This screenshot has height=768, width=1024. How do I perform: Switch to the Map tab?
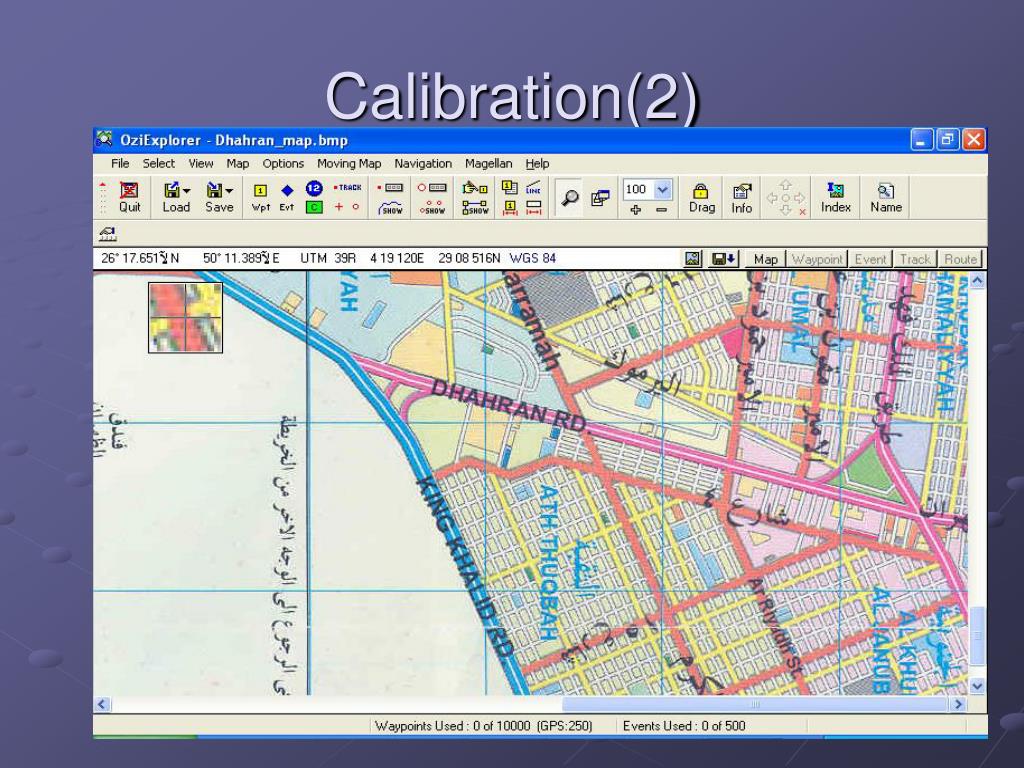coord(765,259)
